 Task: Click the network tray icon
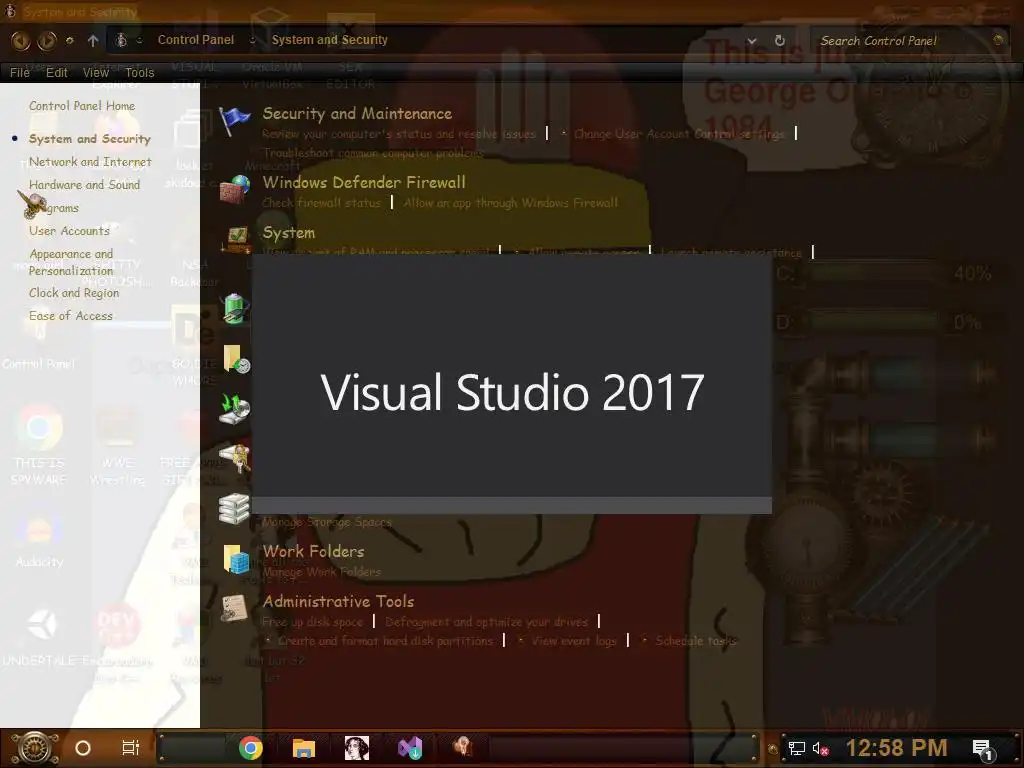tap(797, 748)
